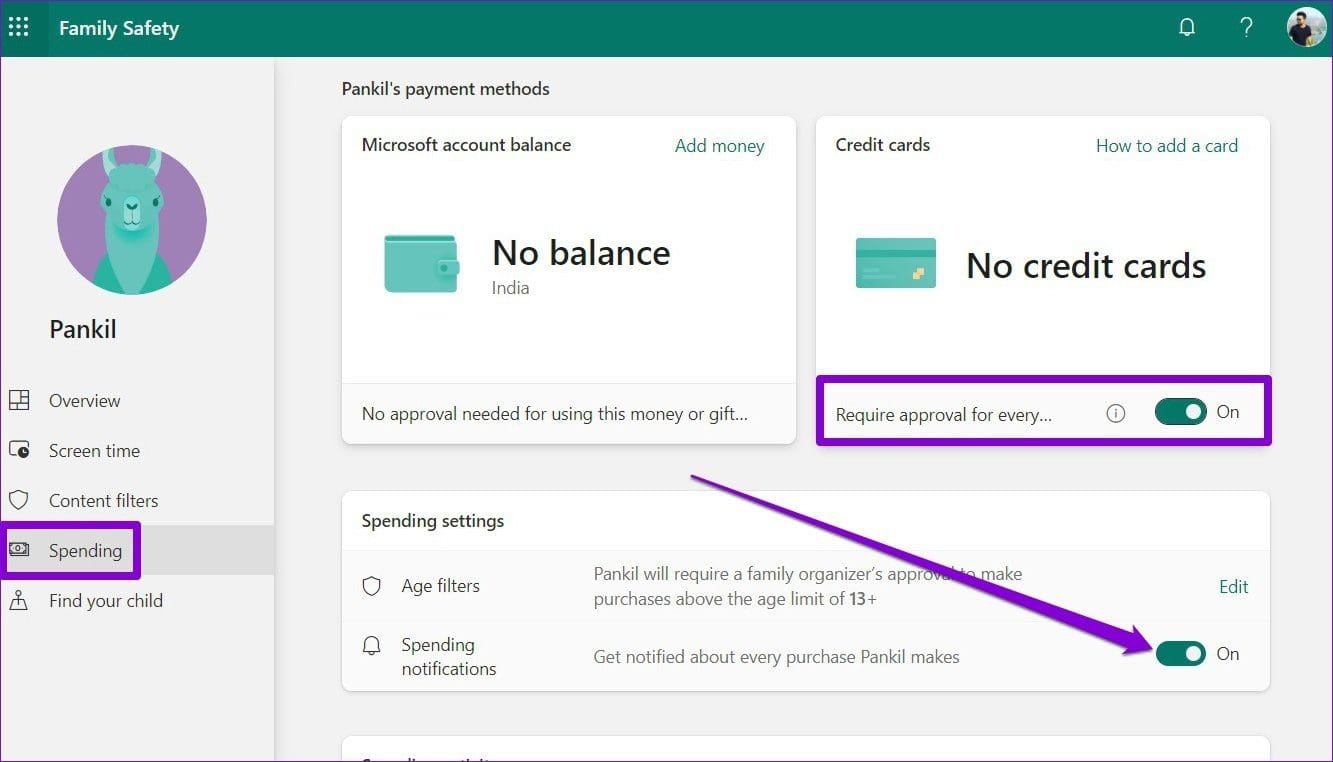Click India region label

pos(511,288)
